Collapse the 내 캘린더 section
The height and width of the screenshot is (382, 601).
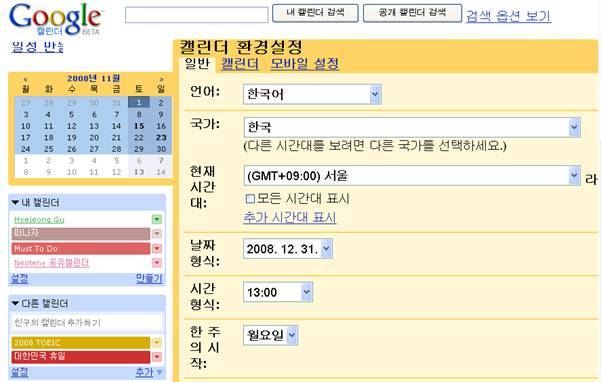[x=15, y=202]
